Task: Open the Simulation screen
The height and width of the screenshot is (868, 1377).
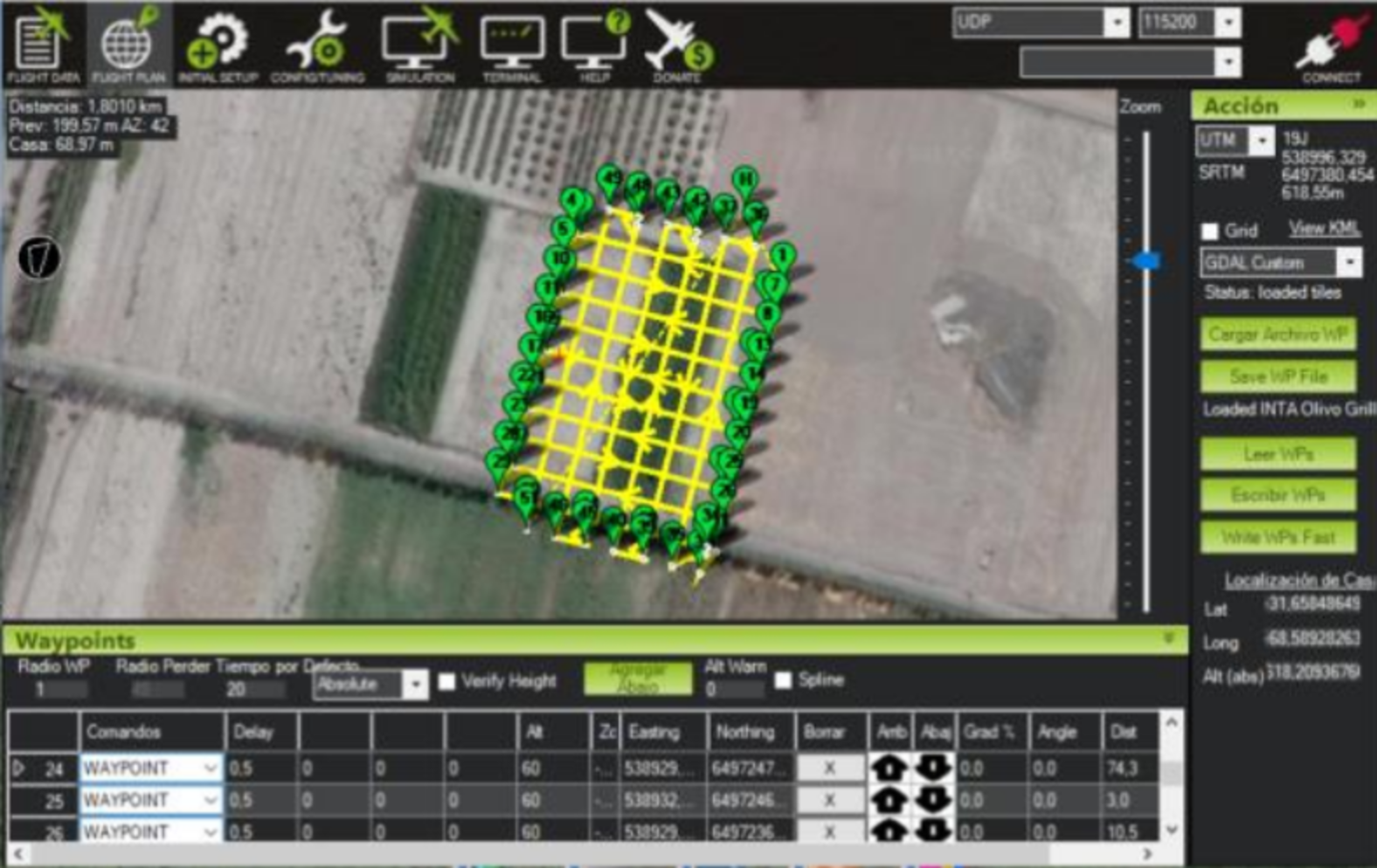Action: coord(420,45)
